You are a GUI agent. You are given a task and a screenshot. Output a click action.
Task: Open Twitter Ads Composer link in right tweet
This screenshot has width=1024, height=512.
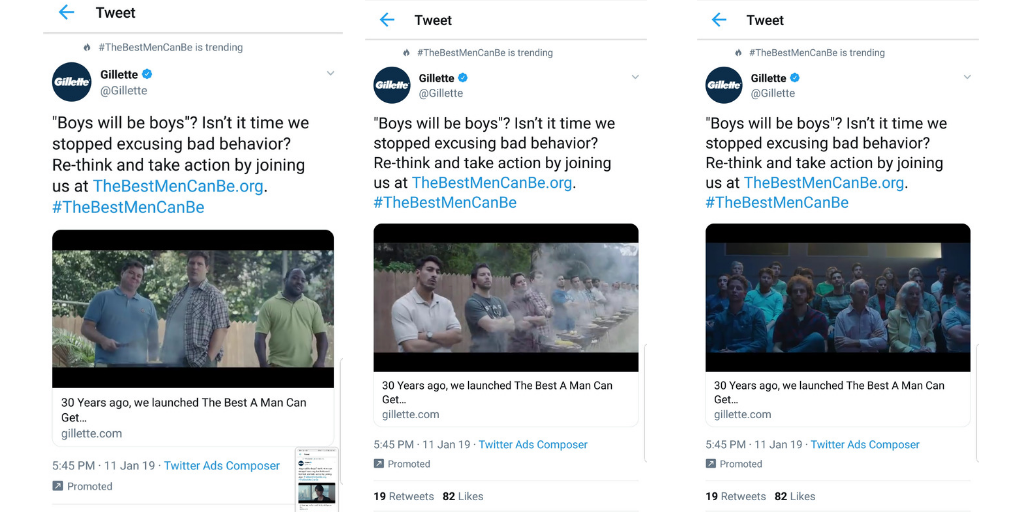pos(865,444)
